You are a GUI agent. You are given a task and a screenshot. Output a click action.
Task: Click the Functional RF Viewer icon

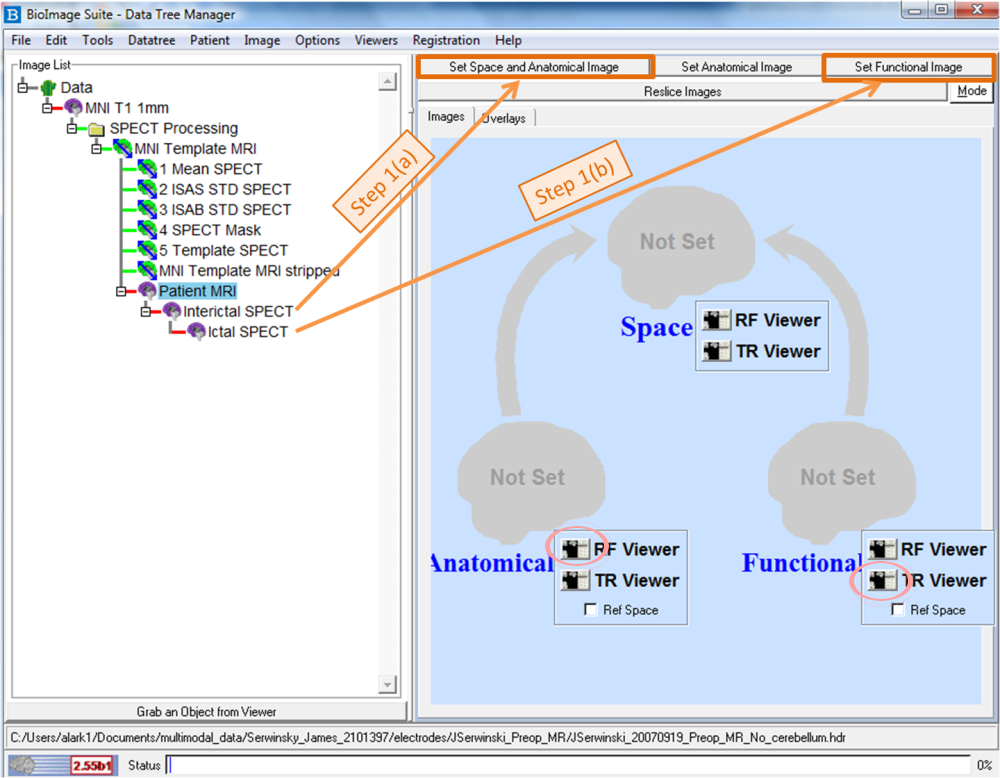coord(882,549)
